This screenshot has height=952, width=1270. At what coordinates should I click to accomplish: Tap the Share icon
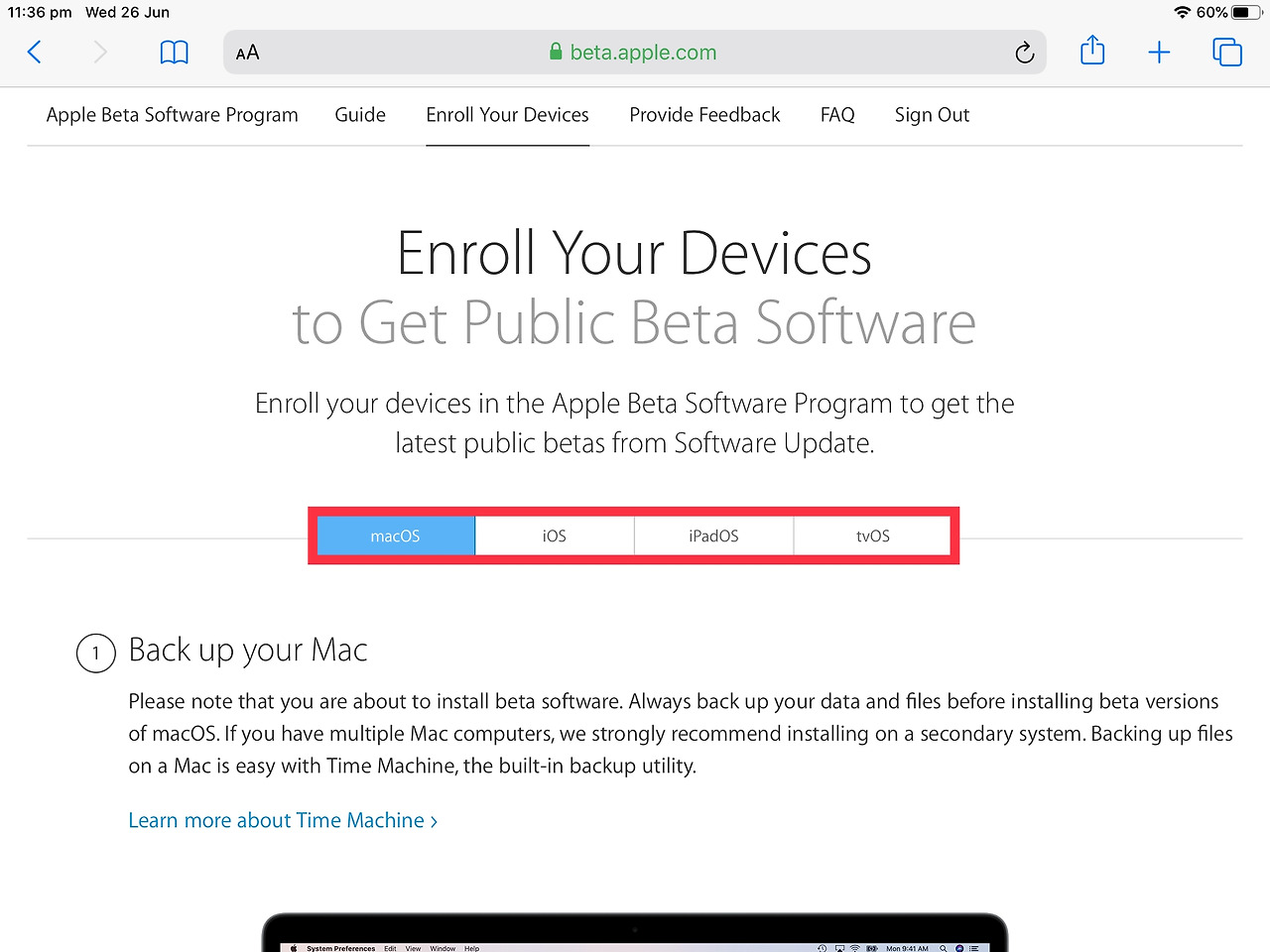click(x=1092, y=51)
